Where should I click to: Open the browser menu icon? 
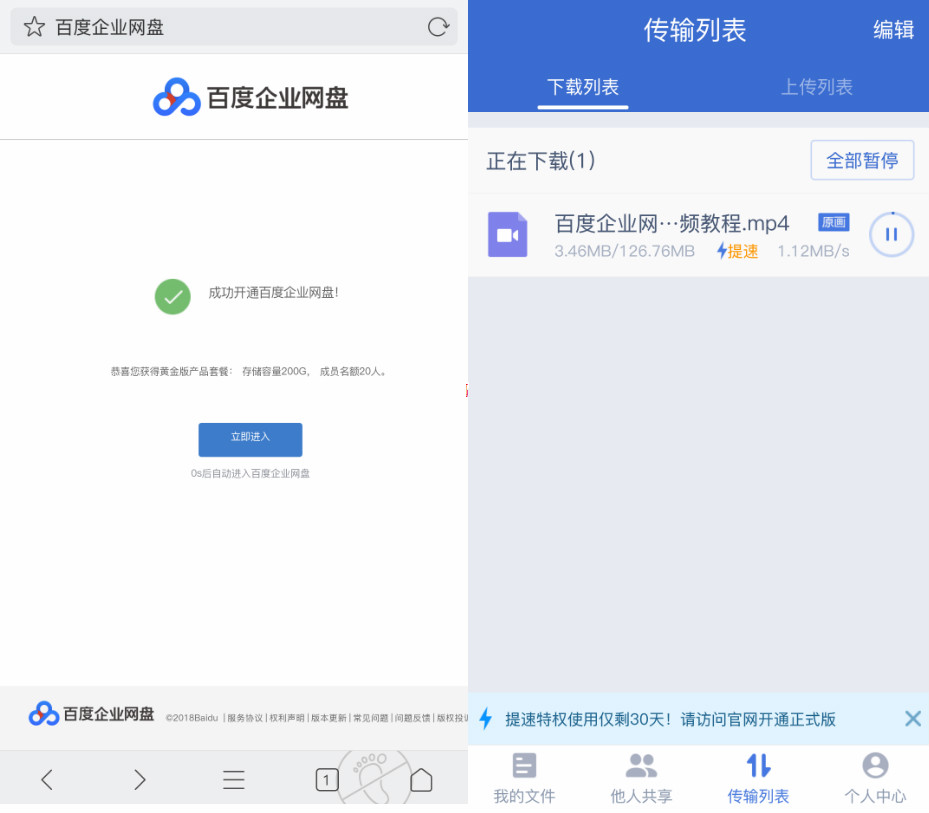[233, 779]
